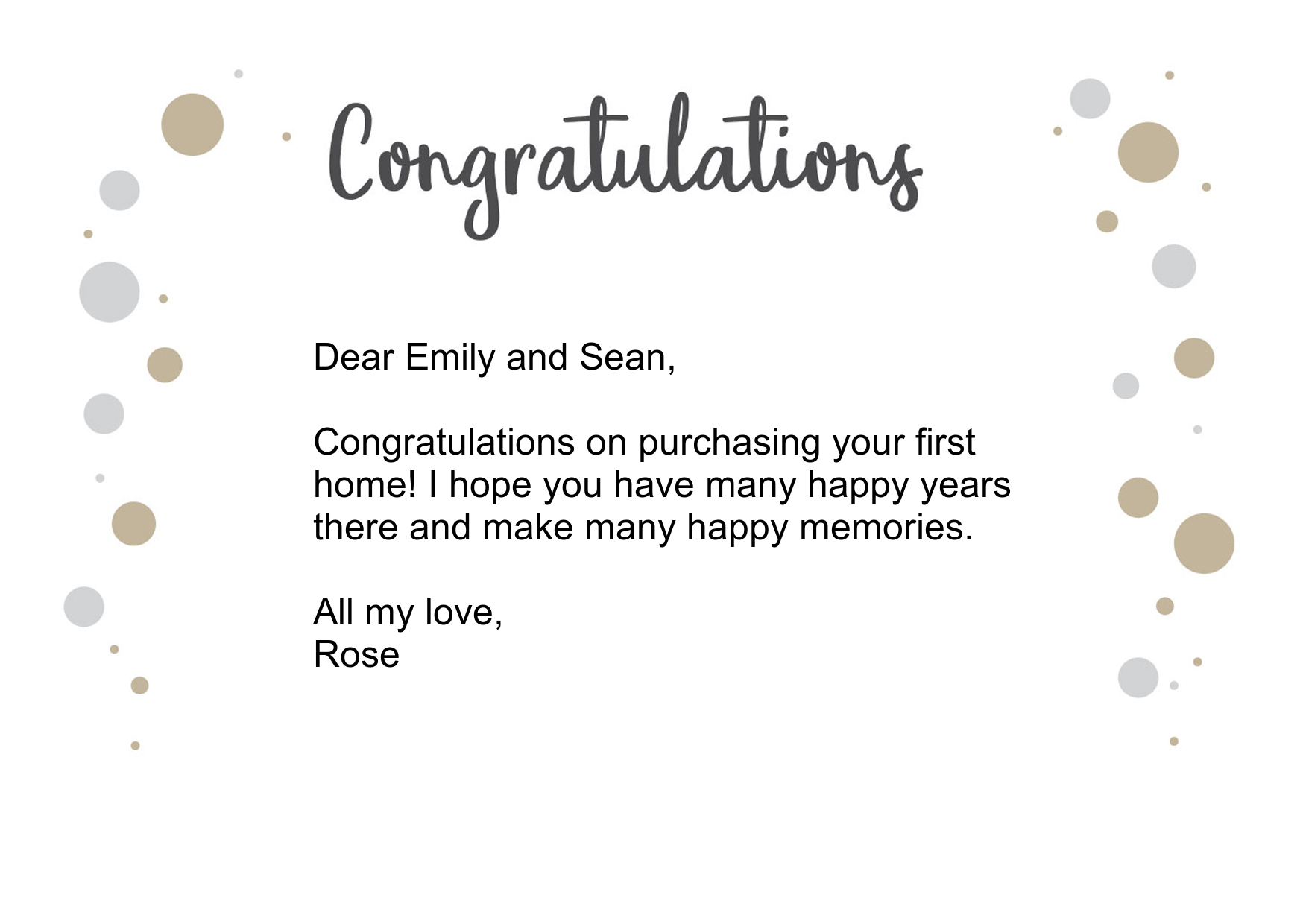1303x924 pixels.
Task: Click the tan circle beside 'there and make'
Action: coord(133,524)
